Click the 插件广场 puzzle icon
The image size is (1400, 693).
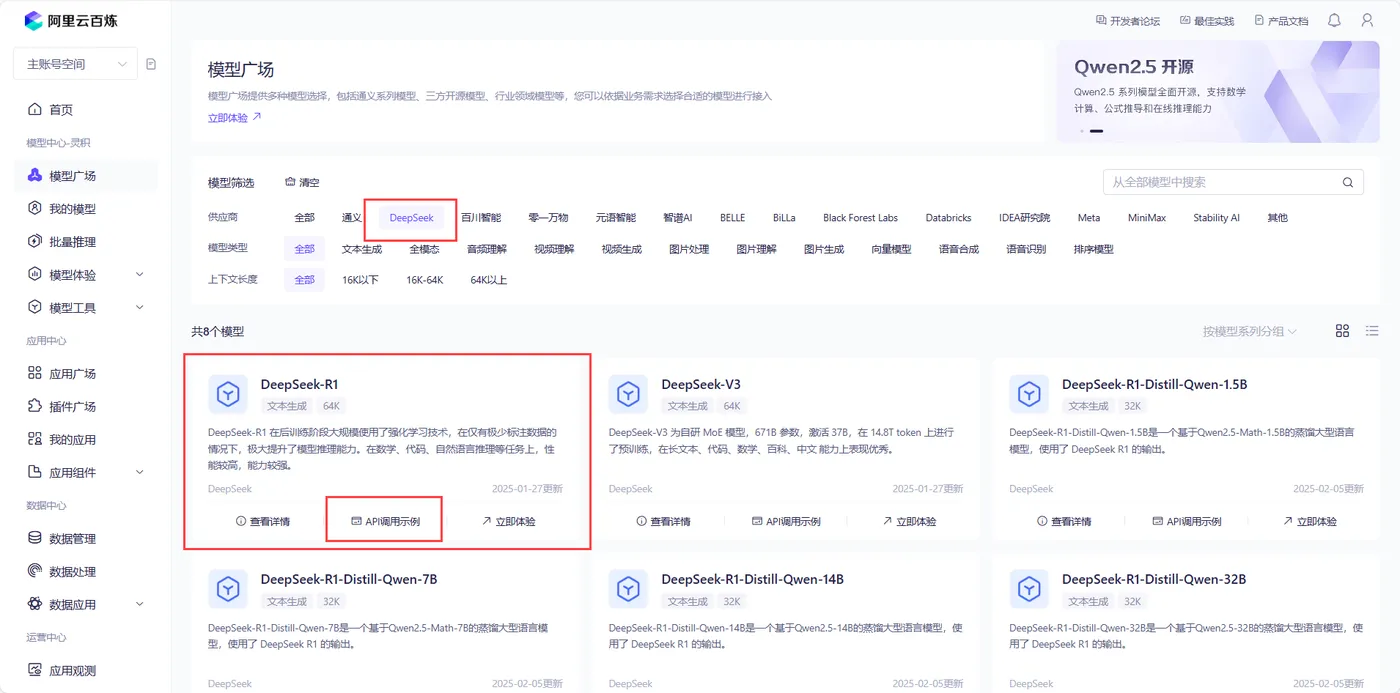pos(35,407)
